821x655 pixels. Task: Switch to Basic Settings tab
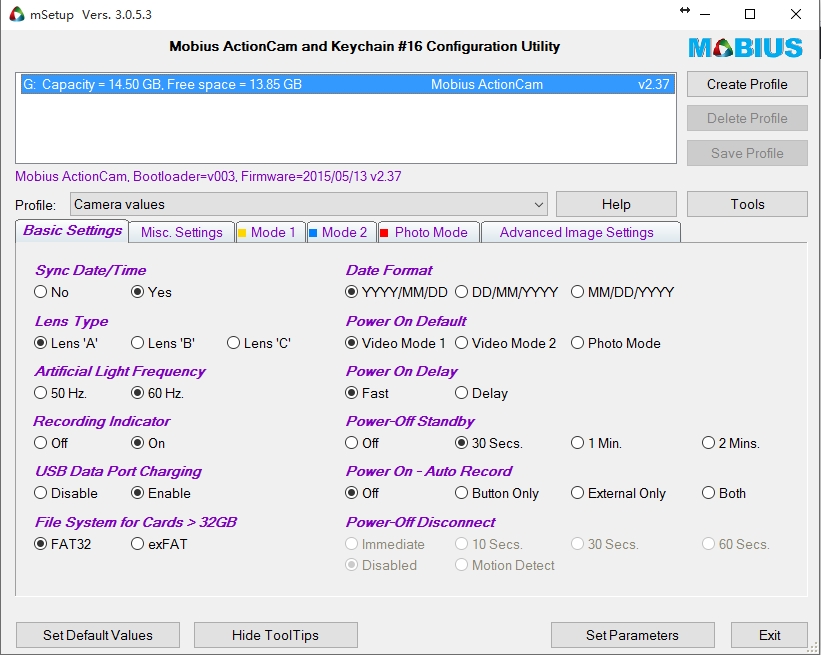pyautogui.click(x=72, y=231)
